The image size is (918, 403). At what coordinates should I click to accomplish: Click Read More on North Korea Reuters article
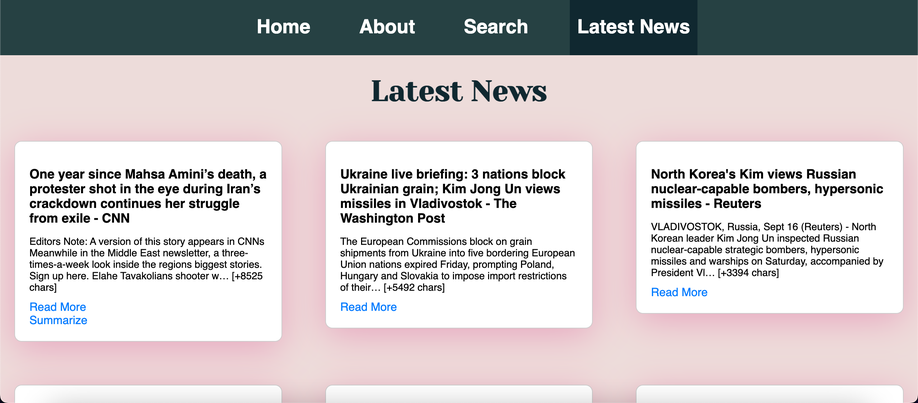679,292
